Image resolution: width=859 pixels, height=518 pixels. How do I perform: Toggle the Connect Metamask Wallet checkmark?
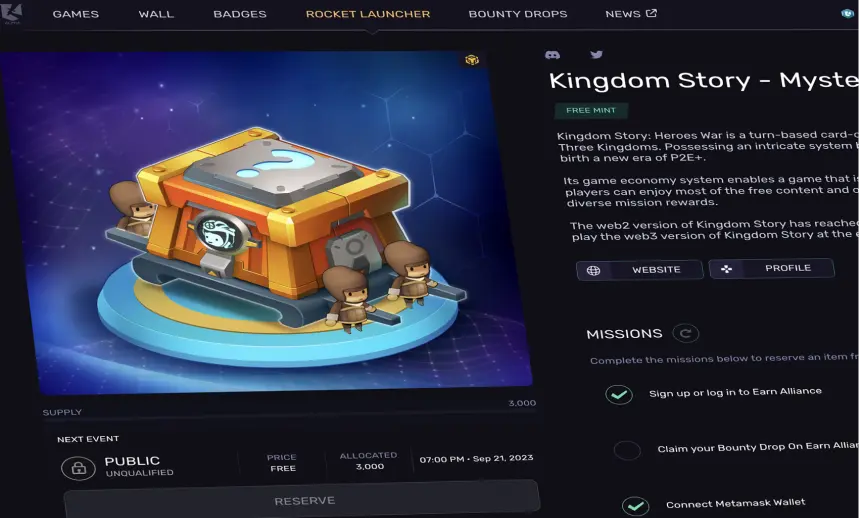(635, 507)
